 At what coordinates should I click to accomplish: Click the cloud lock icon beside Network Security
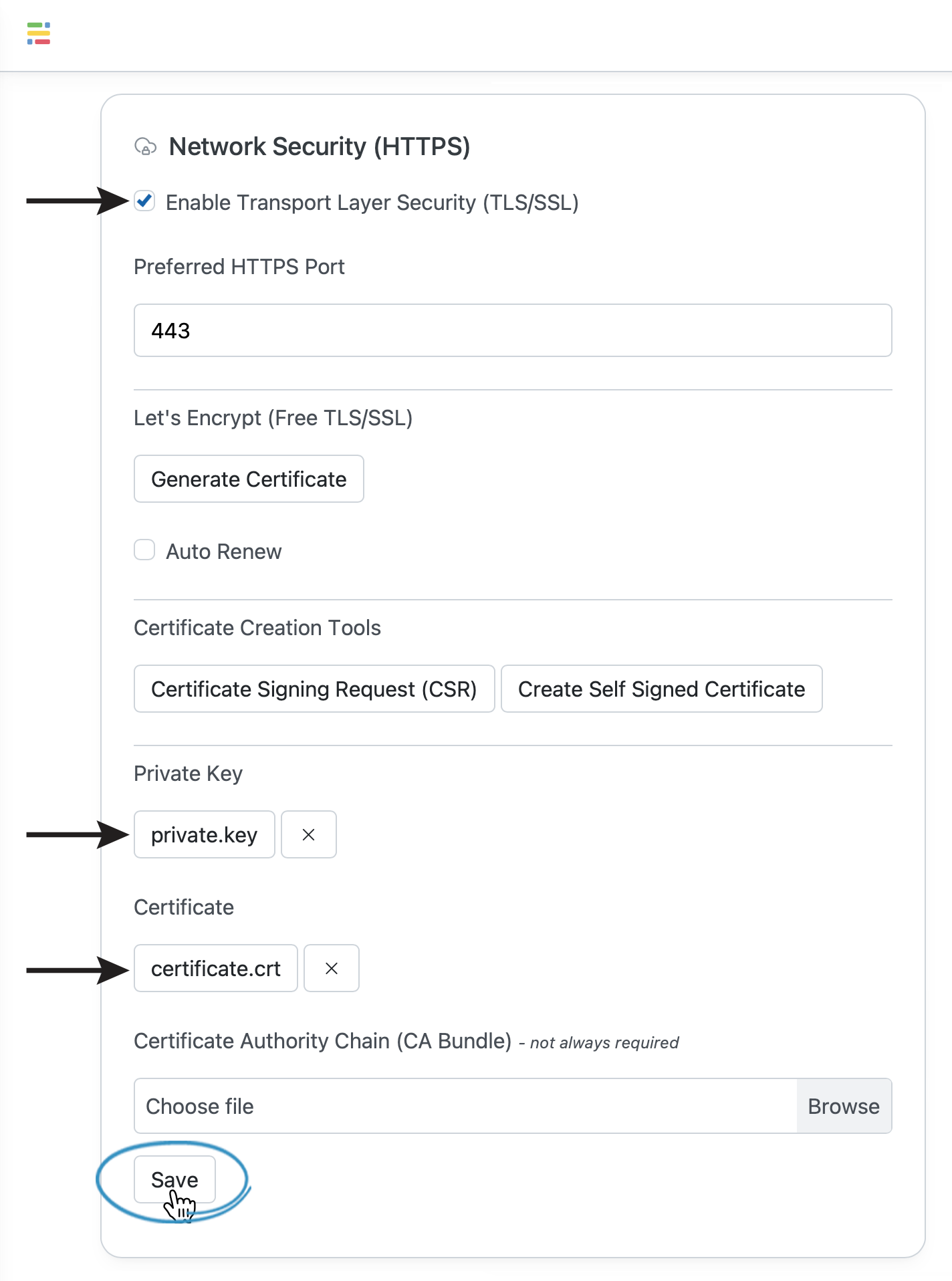[145, 146]
